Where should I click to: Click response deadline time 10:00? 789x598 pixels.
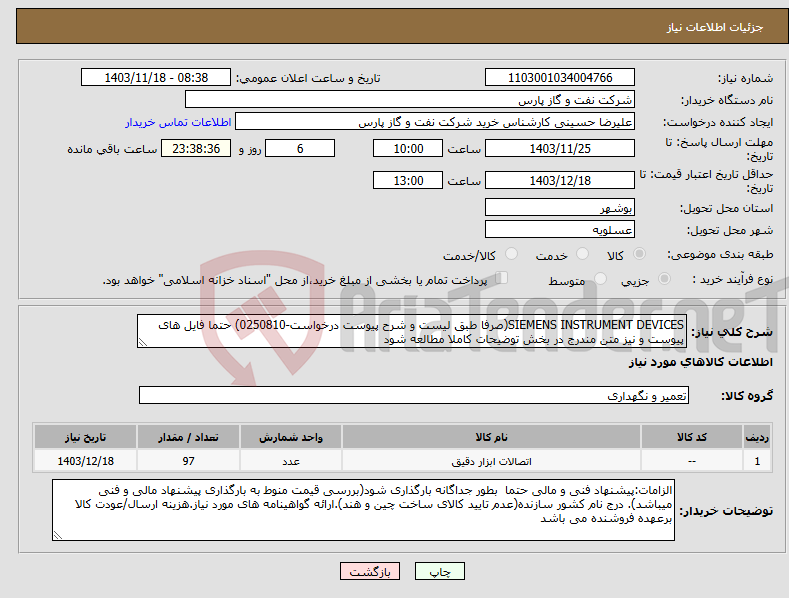[408, 148]
